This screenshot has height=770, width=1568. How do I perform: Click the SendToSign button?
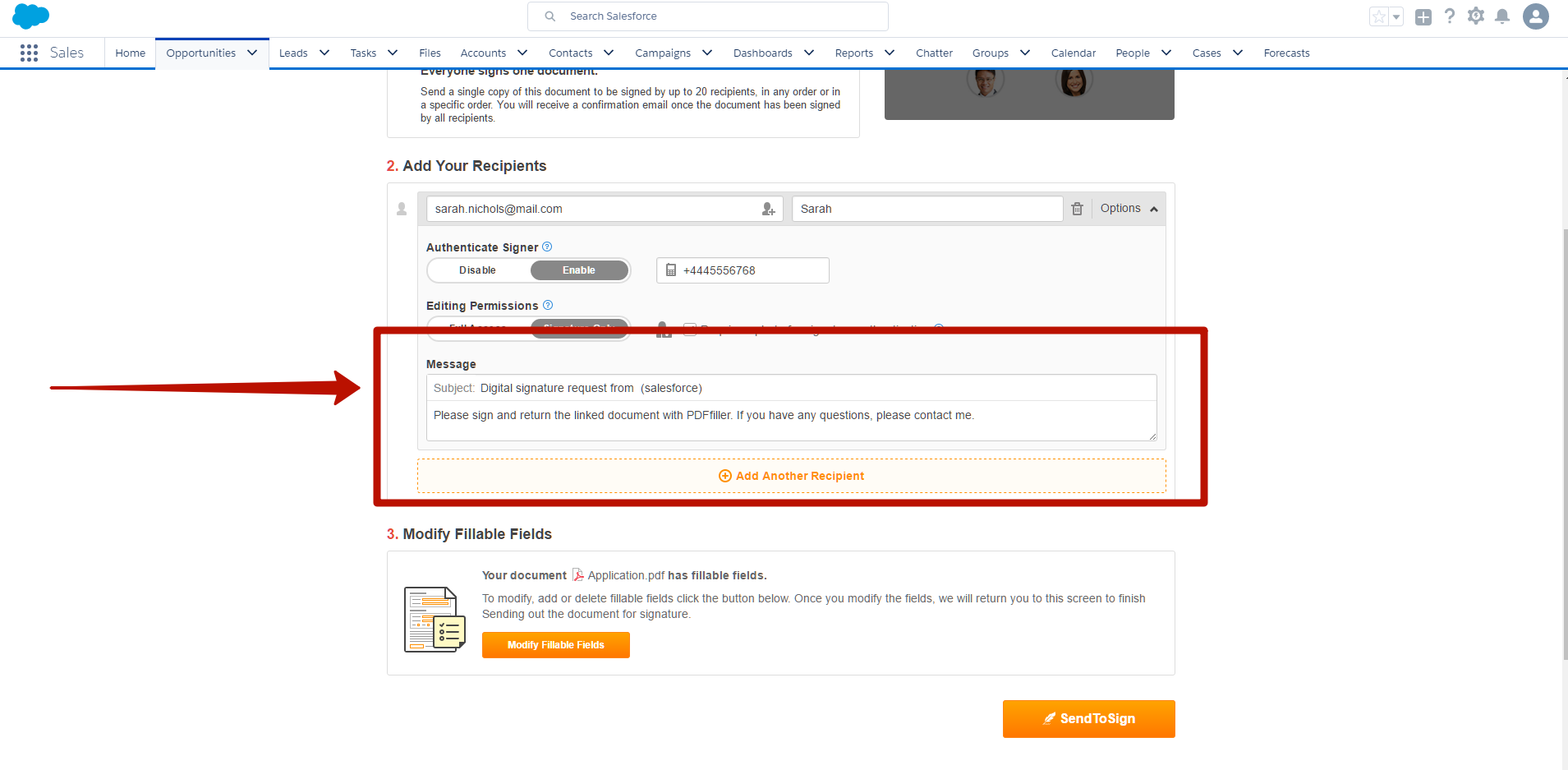point(1088,718)
